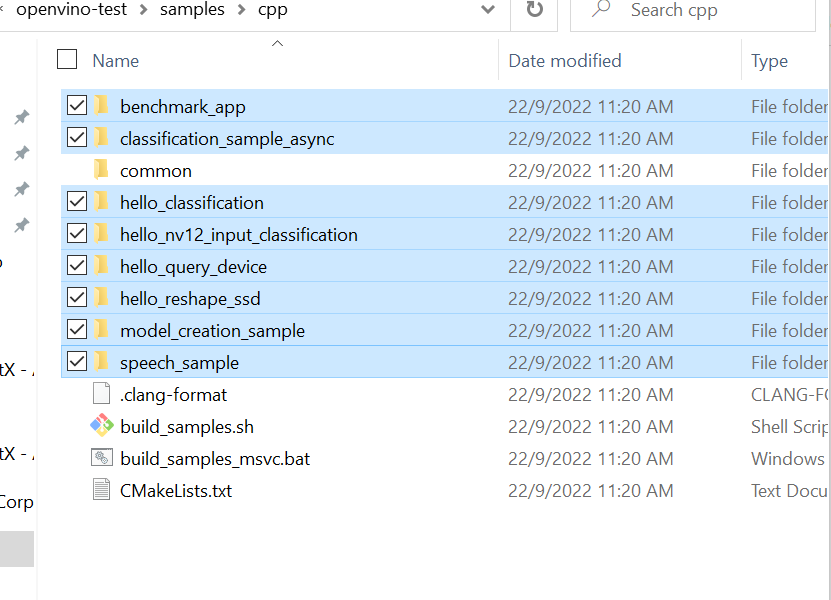Click inside the Search cpp box
Viewport: 831px width, 600px height.
click(x=690, y=11)
